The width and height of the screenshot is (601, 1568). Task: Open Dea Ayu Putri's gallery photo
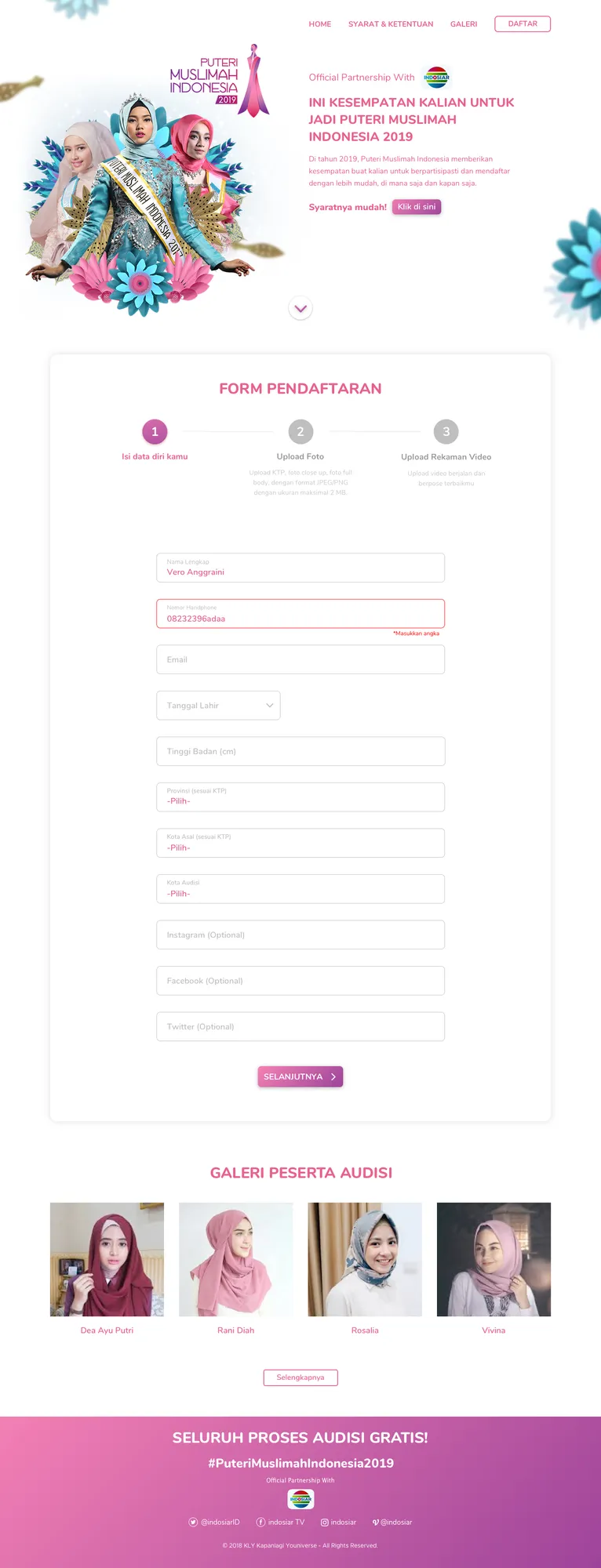tap(107, 1259)
